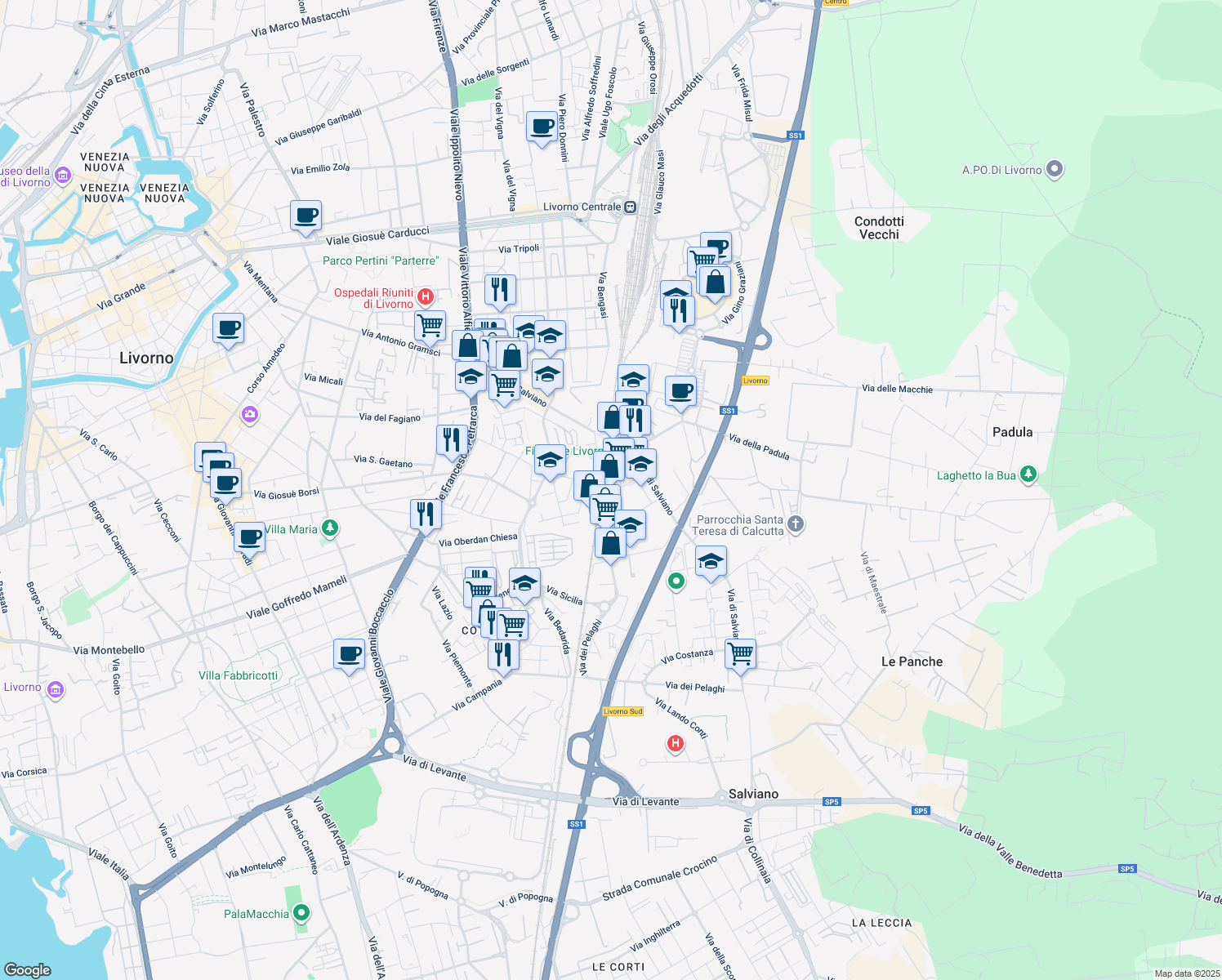Select the Strada Comunale Crocino label
This screenshot has width=1222, height=980.
coord(660,879)
